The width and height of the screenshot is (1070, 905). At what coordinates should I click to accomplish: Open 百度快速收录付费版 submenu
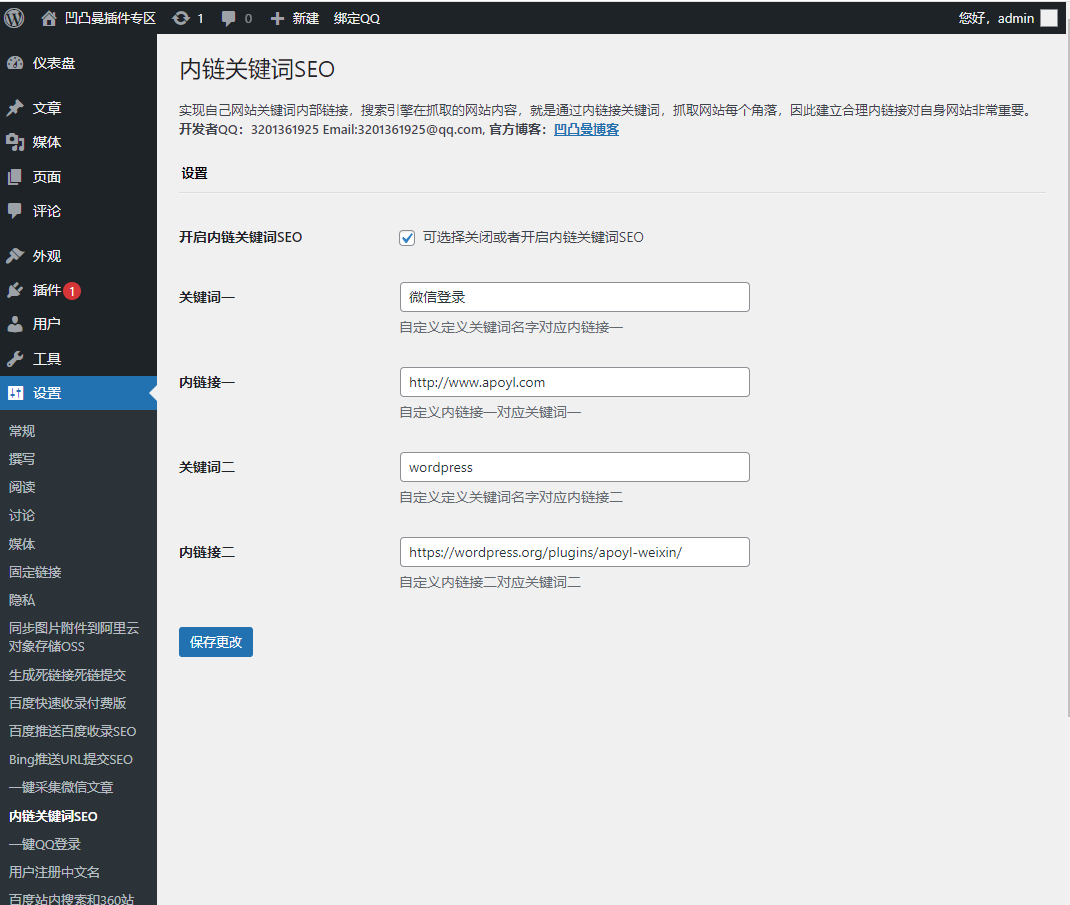(68, 703)
